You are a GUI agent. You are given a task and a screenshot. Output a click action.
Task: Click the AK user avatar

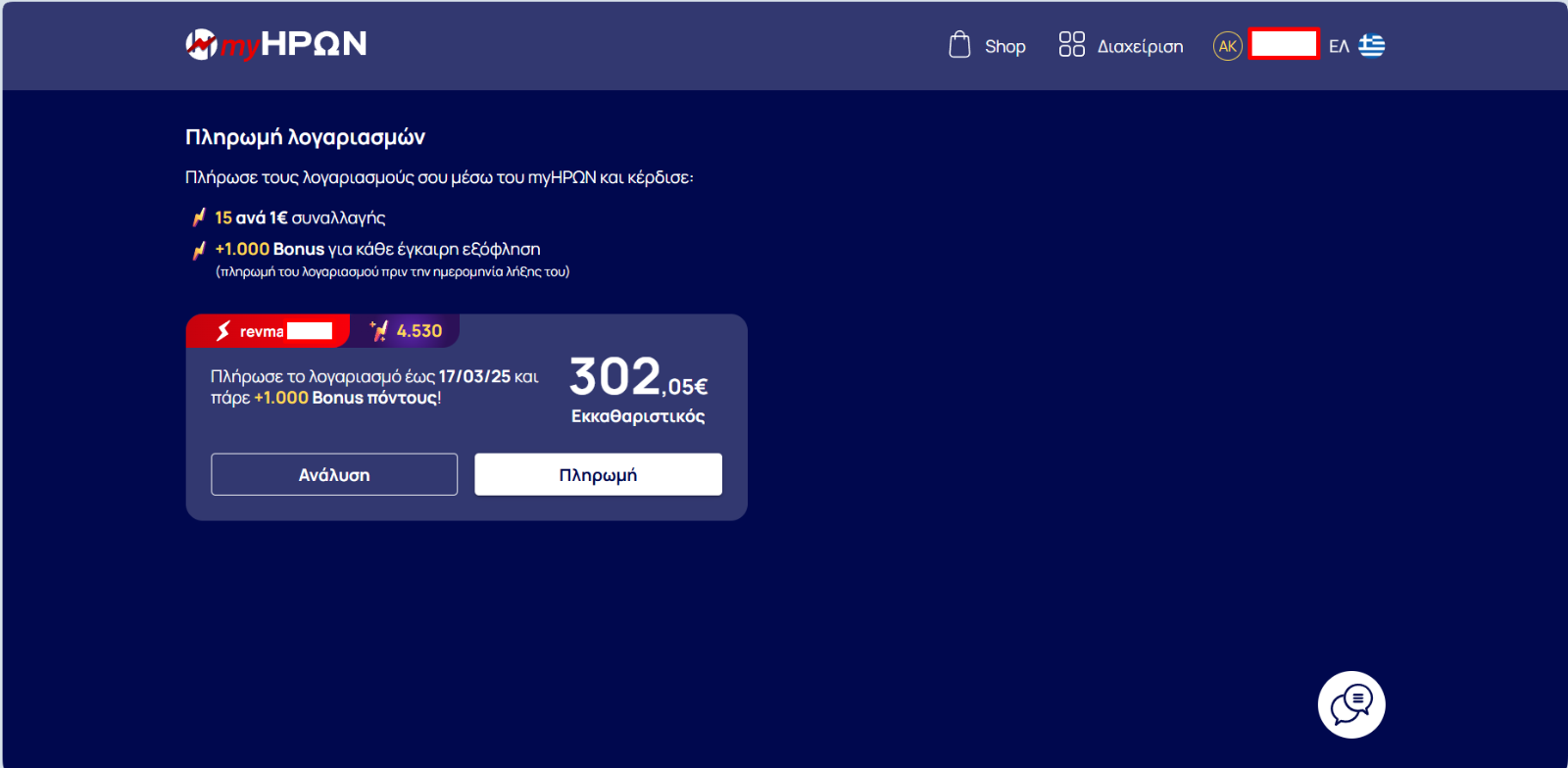[x=1227, y=46]
